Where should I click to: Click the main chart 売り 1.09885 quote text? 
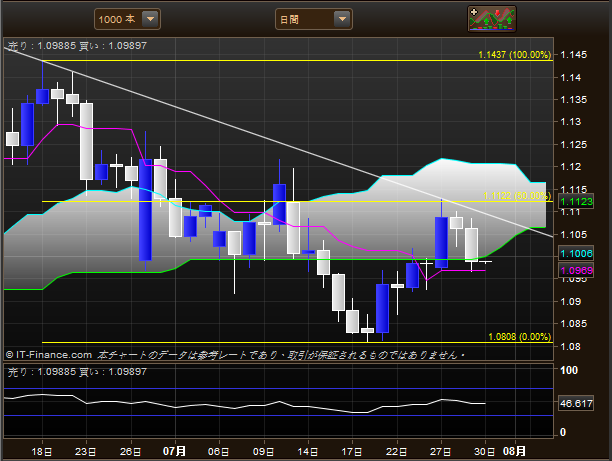(42, 46)
